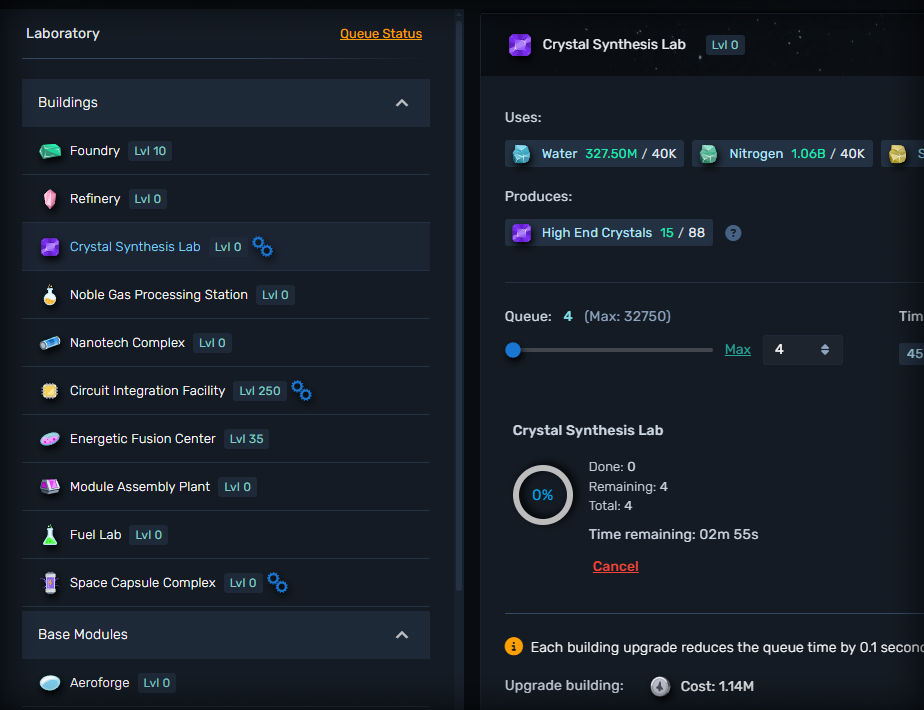Set queue to maximum with Max link

click(x=737, y=349)
